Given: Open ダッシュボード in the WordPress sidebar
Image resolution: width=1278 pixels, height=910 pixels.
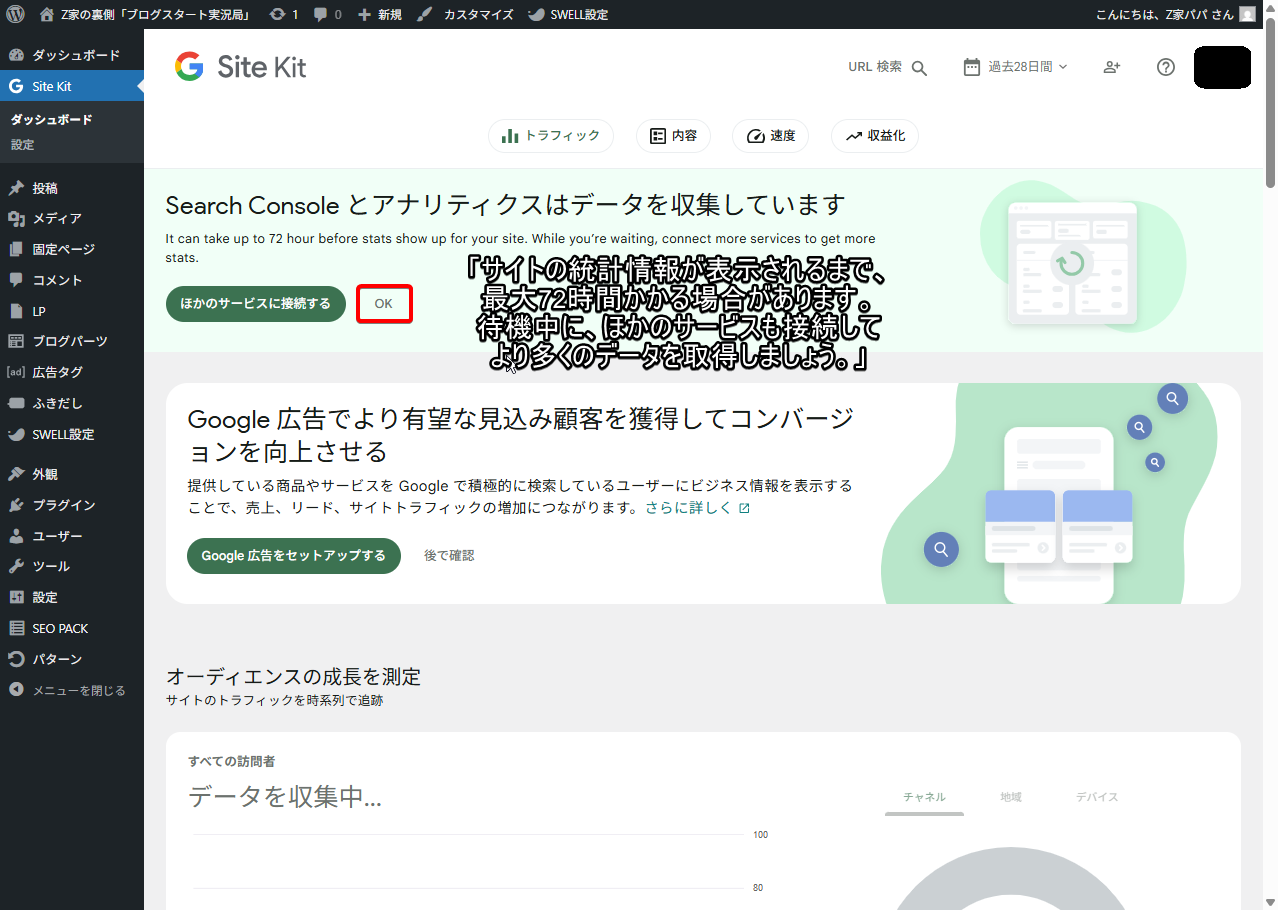Looking at the screenshot, I should 72,55.
